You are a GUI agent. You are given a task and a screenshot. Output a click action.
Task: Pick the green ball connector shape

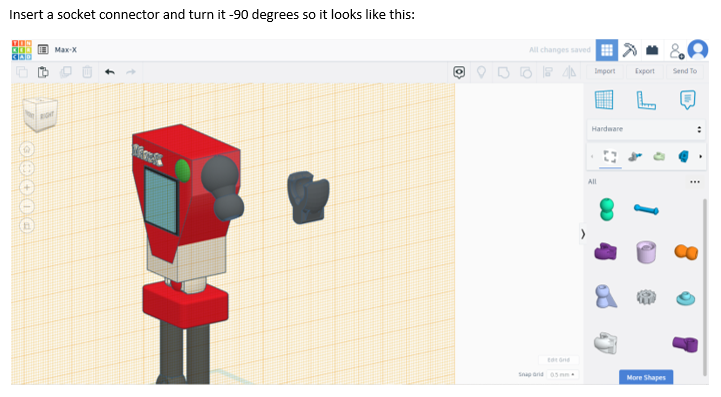[x=607, y=209]
